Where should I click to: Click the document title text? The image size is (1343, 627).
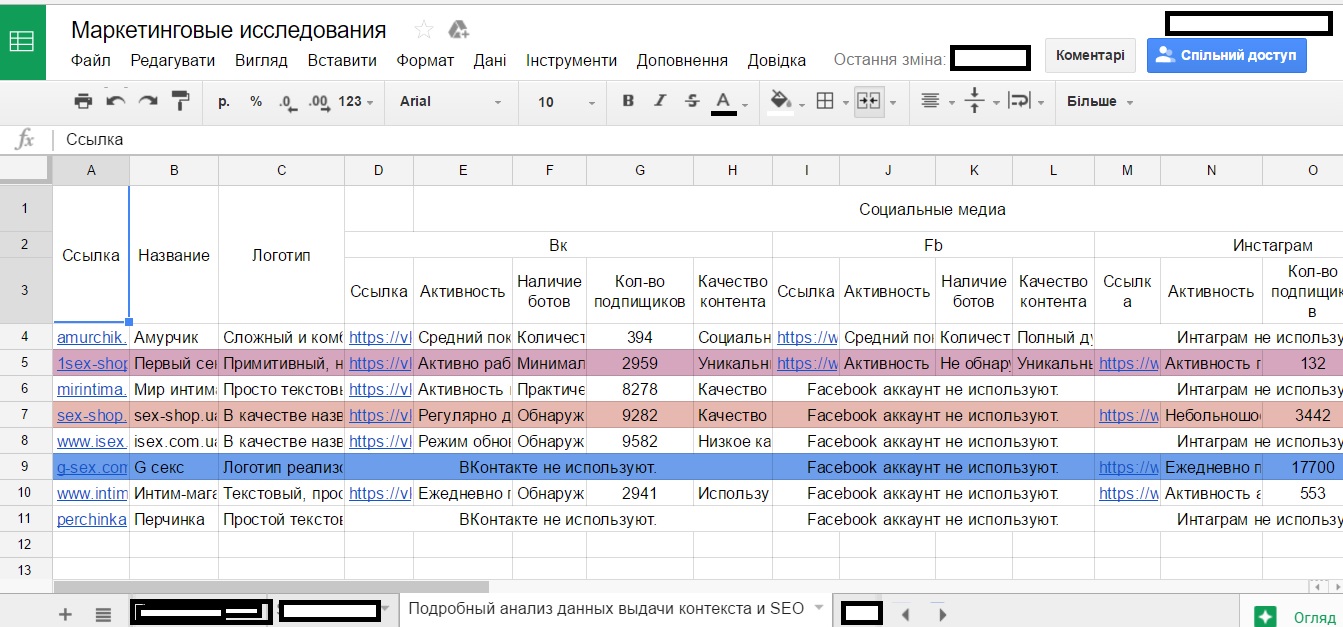(x=229, y=30)
